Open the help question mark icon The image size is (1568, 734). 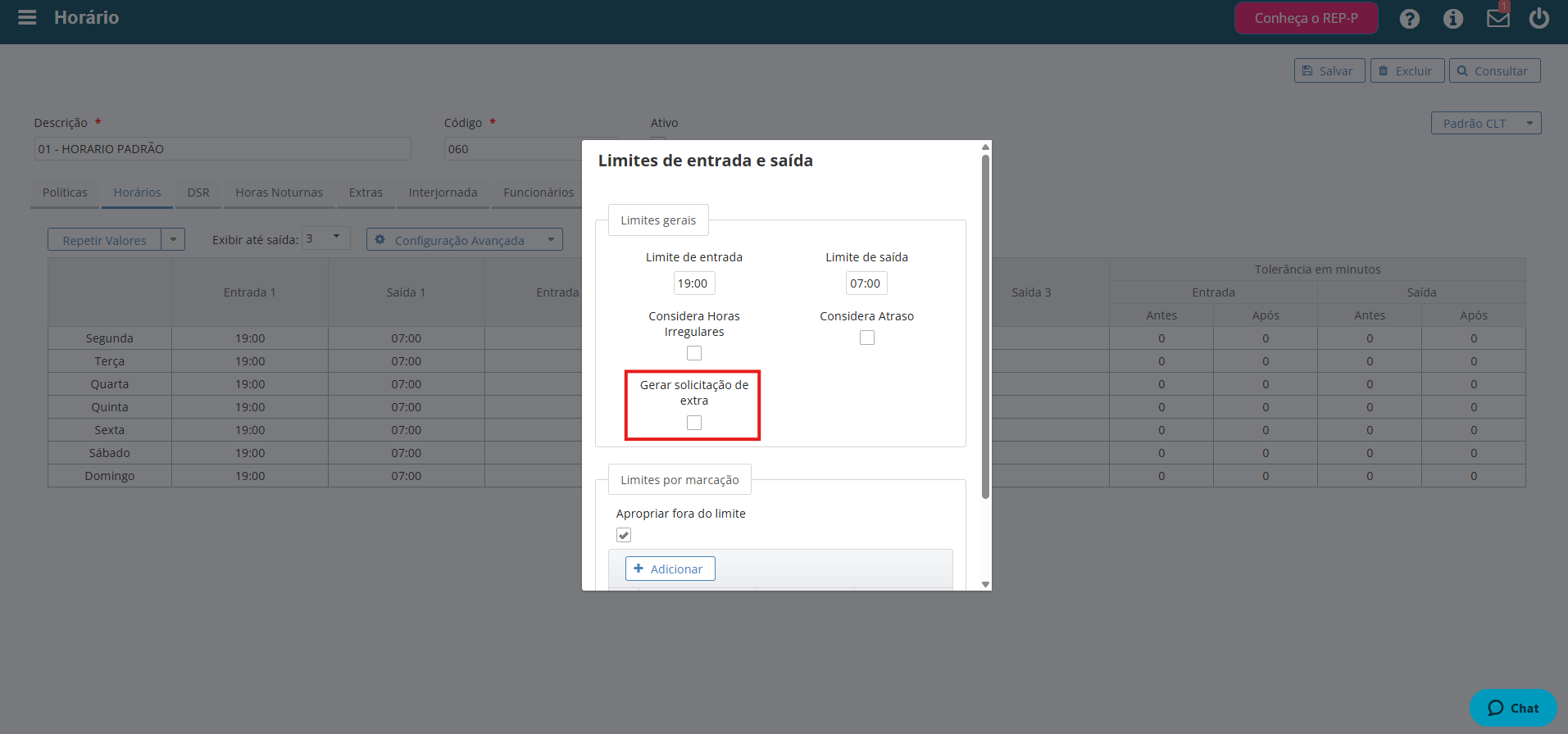pos(1409,18)
